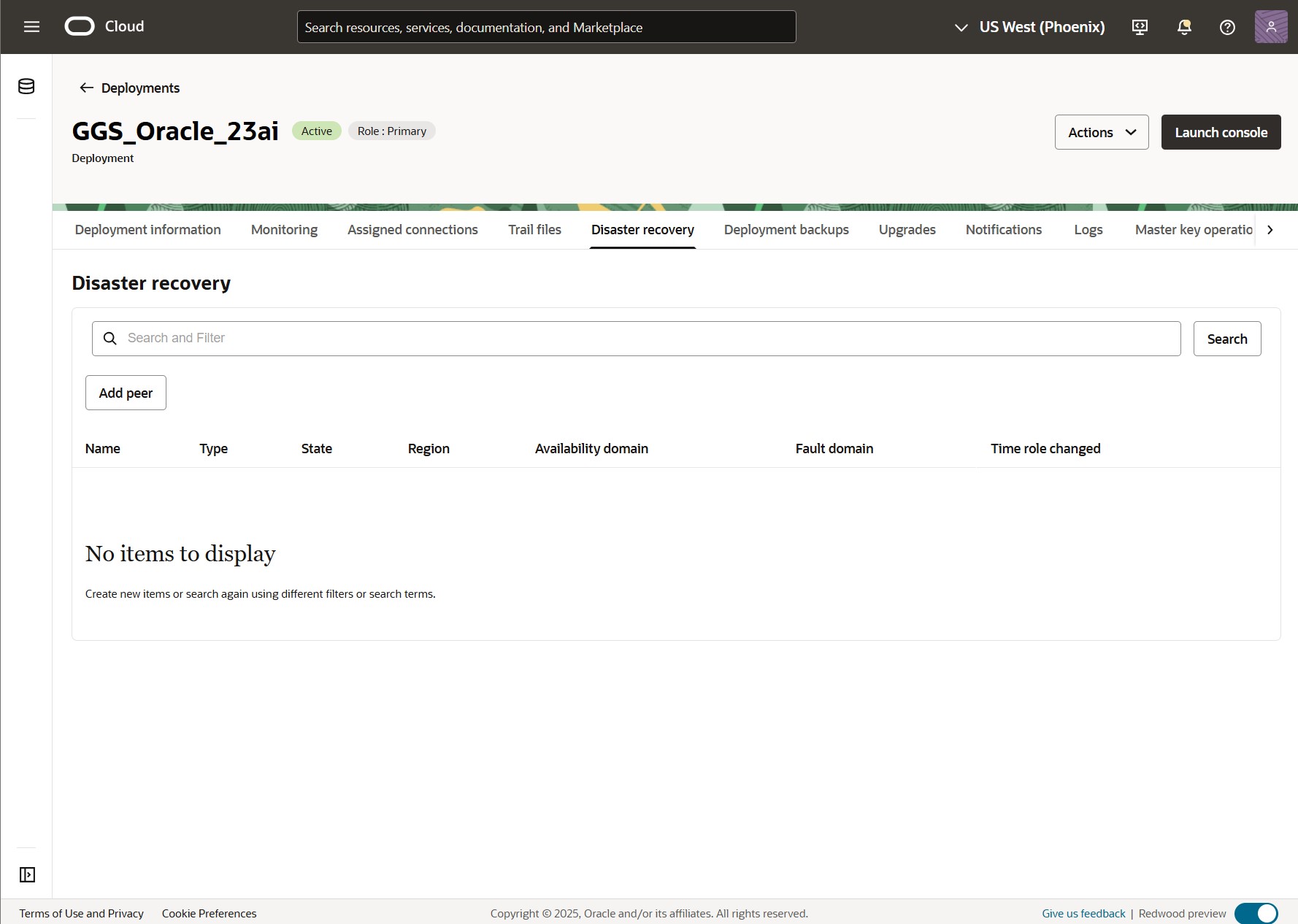Open the Give us feedback link
This screenshot has height=924, width=1298.
[x=1083, y=913]
